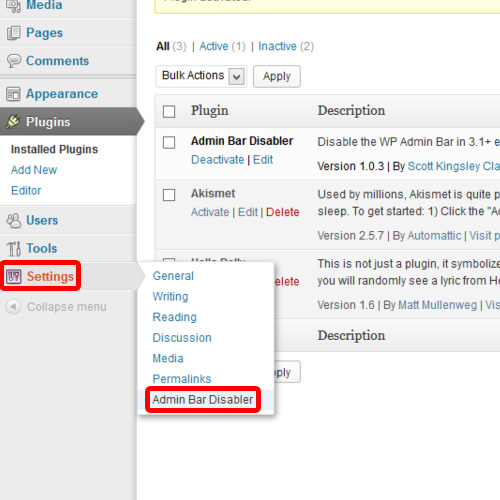Delete the Akismet plugin
The height and width of the screenshot is (500, 500).
click(x=283, y=212)
